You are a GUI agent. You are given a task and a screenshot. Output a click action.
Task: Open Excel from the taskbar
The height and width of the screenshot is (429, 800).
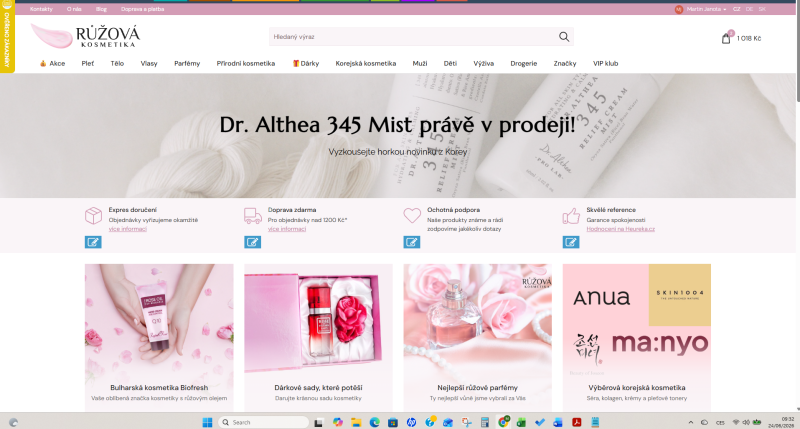pos(521,422)
